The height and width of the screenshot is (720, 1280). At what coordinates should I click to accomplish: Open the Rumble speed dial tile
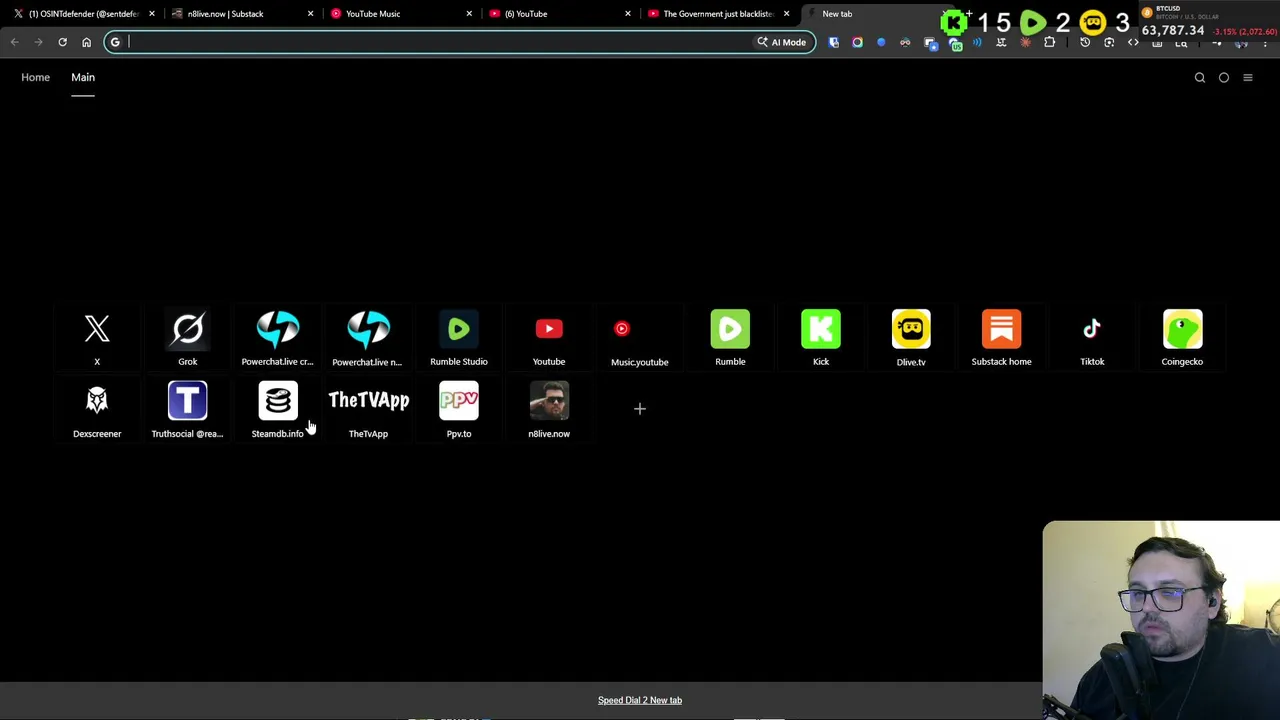[730, 338]
